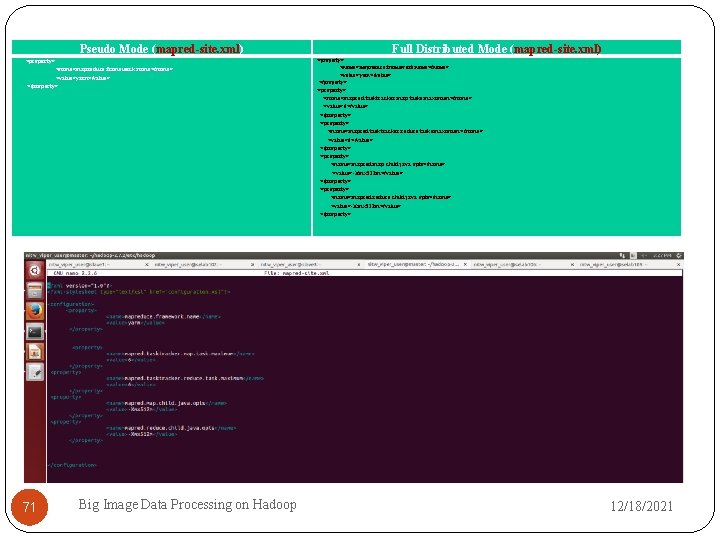This screenshot has width=720, height=540.
Task: Click mapred.reduce.child.java.opts line in terminal
Action: pos(171,428)
